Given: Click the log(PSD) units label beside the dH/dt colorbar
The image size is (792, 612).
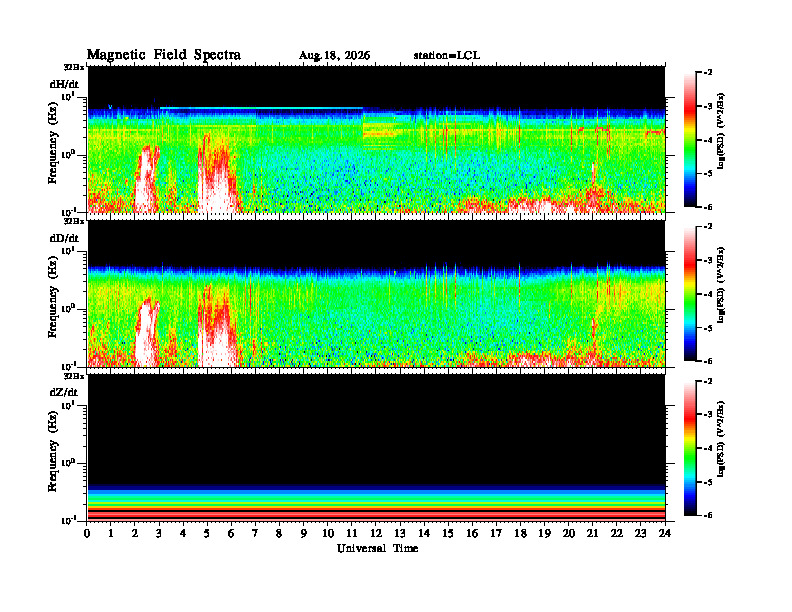Looking at the screenshot, I should pos(721,131).
